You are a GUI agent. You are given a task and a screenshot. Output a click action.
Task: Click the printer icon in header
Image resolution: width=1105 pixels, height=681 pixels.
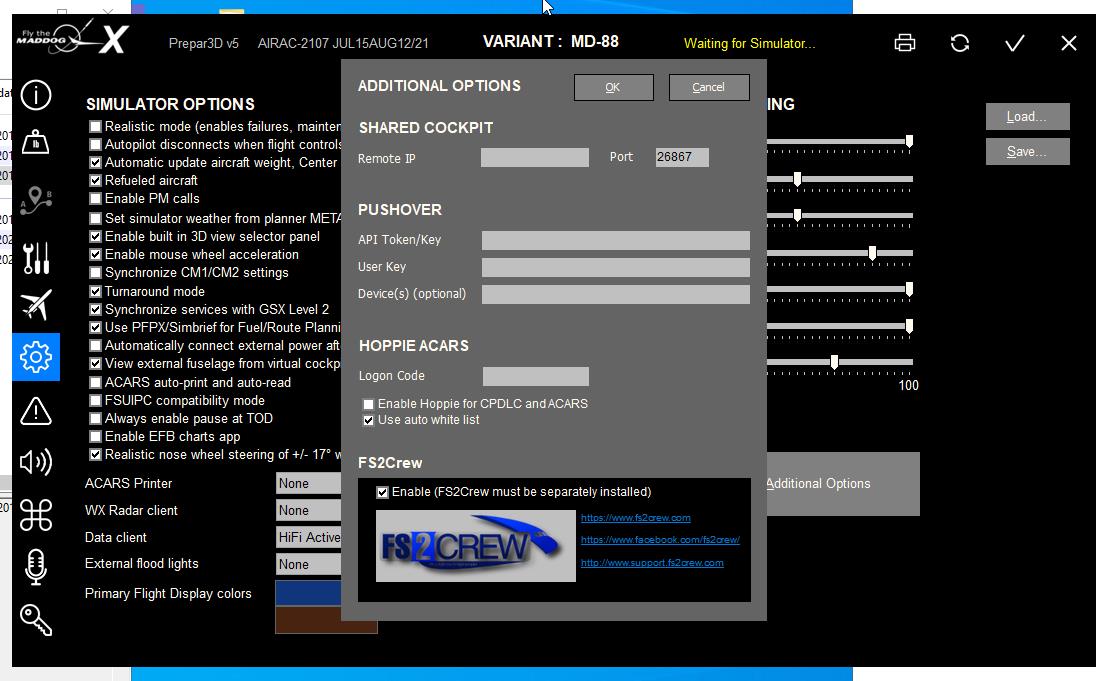905,43
